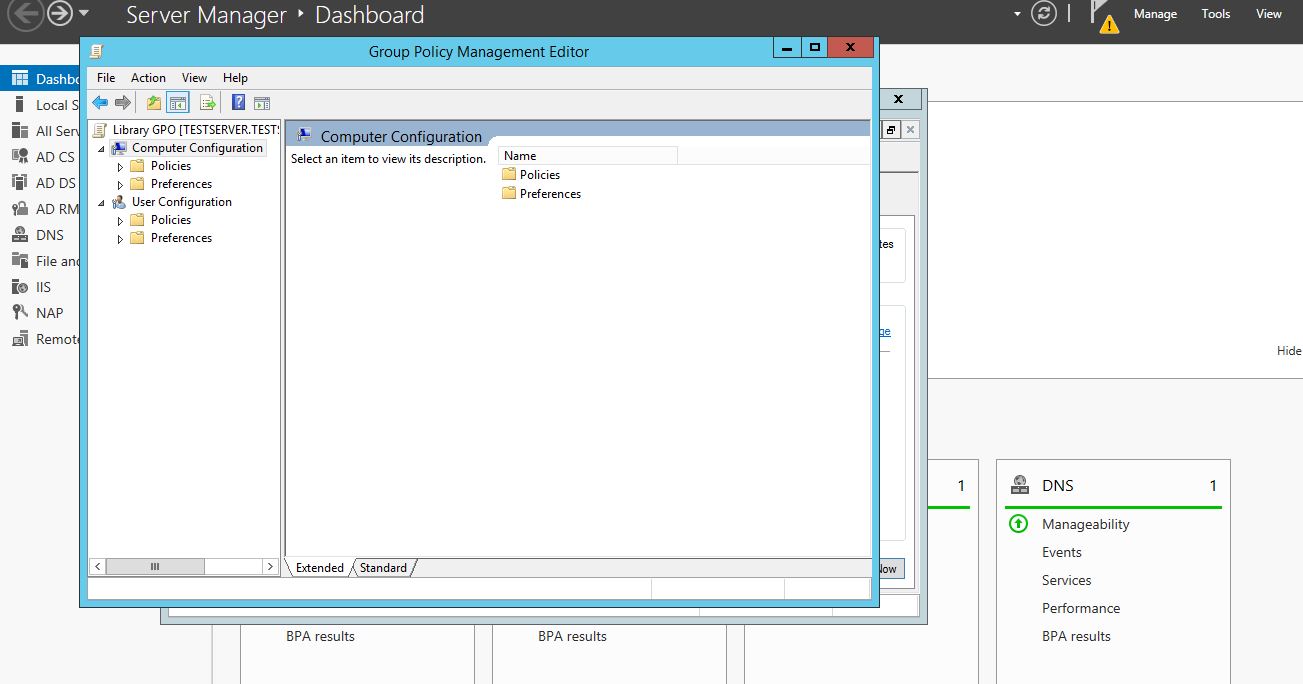Viewport: 1303px width, 684px height.
Task: Open Help via the question mark icon
Action: (239, 102)
